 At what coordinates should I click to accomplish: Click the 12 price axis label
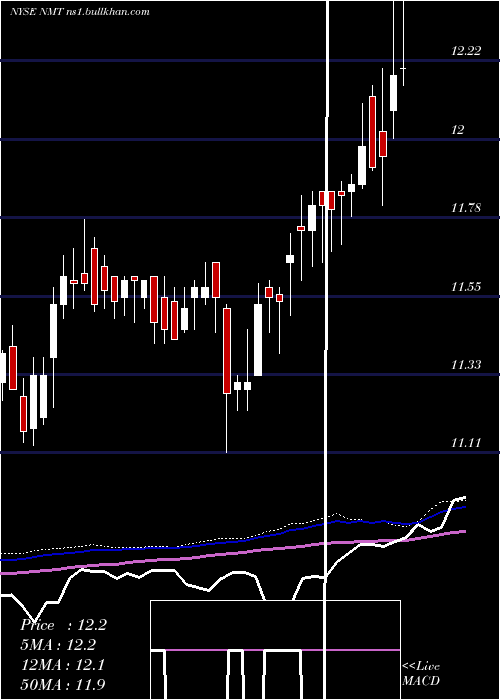[458, 130]
